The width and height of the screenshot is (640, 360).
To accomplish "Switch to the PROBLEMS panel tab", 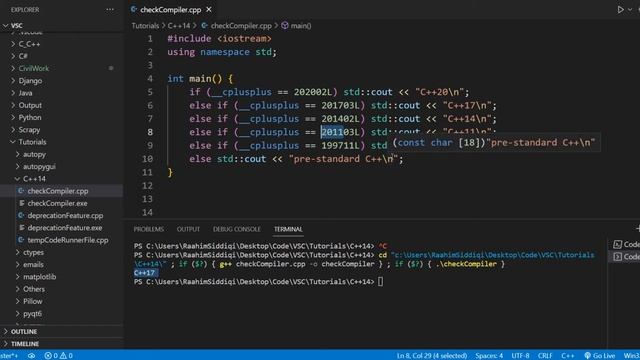I will (x=149, y=229).
